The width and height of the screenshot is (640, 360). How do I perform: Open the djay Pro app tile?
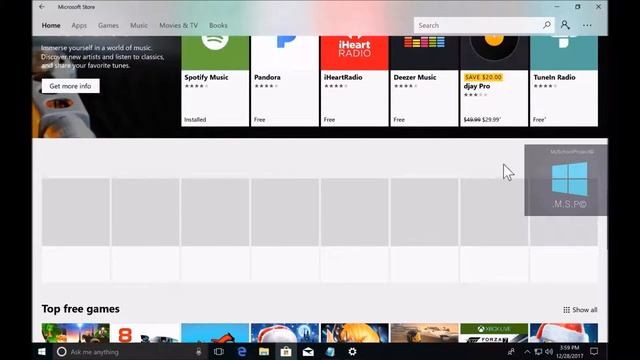494,81
